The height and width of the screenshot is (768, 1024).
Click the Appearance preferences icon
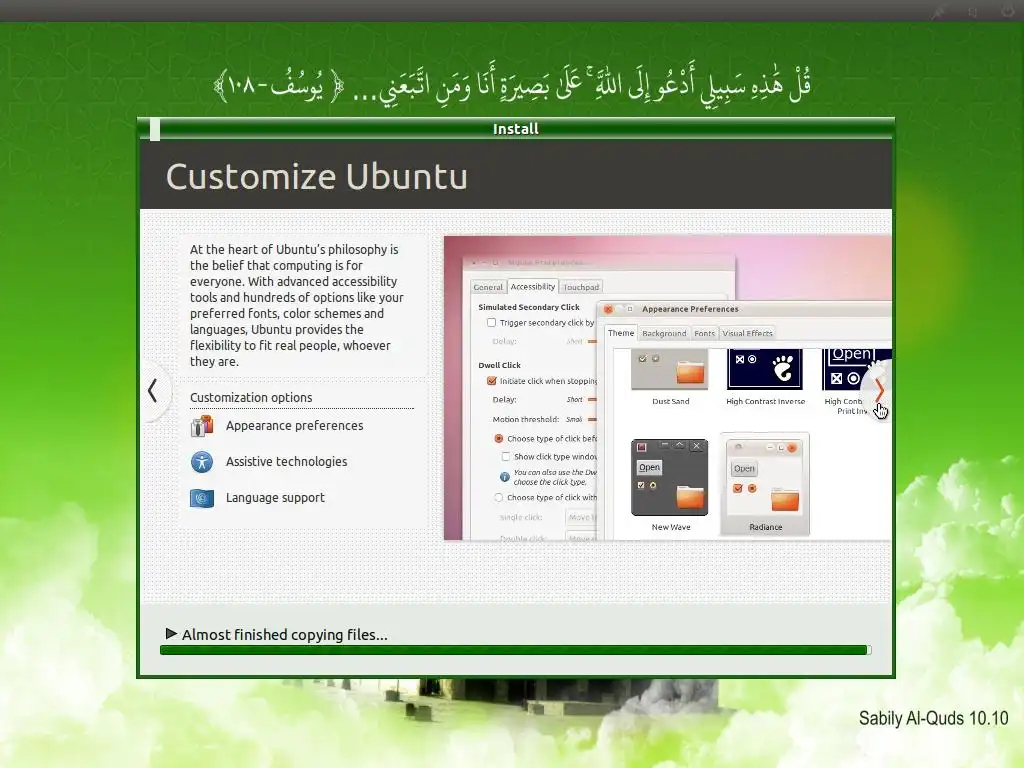tap(202, 426)
